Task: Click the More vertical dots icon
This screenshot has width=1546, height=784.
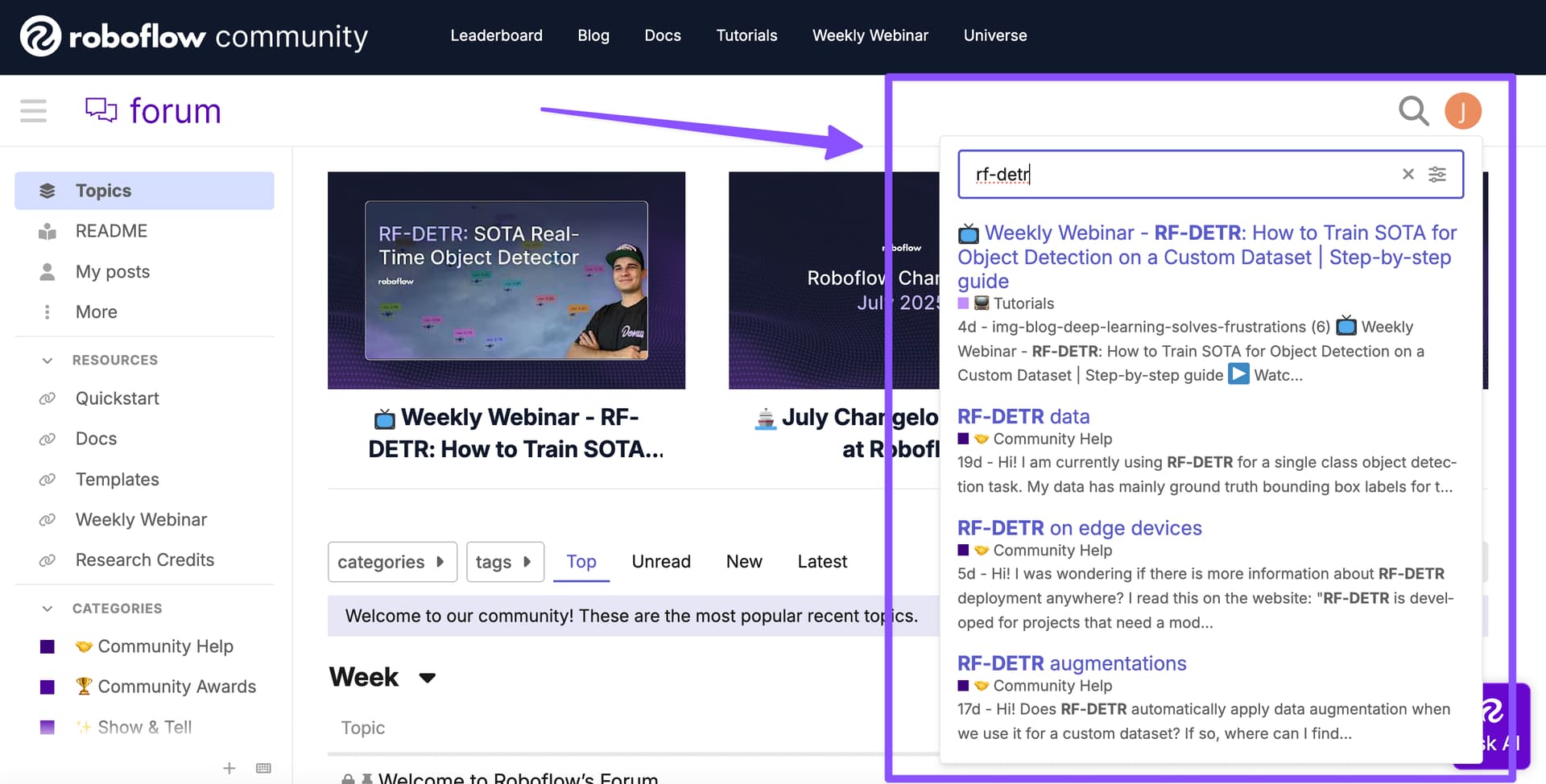Action: tap(48, 312)
